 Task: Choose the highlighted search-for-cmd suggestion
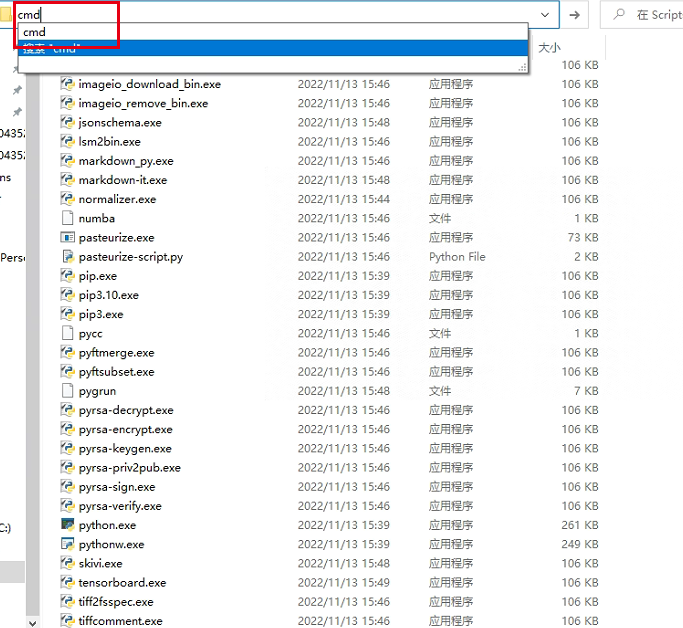pyautogui.click(x=273, y=48)
